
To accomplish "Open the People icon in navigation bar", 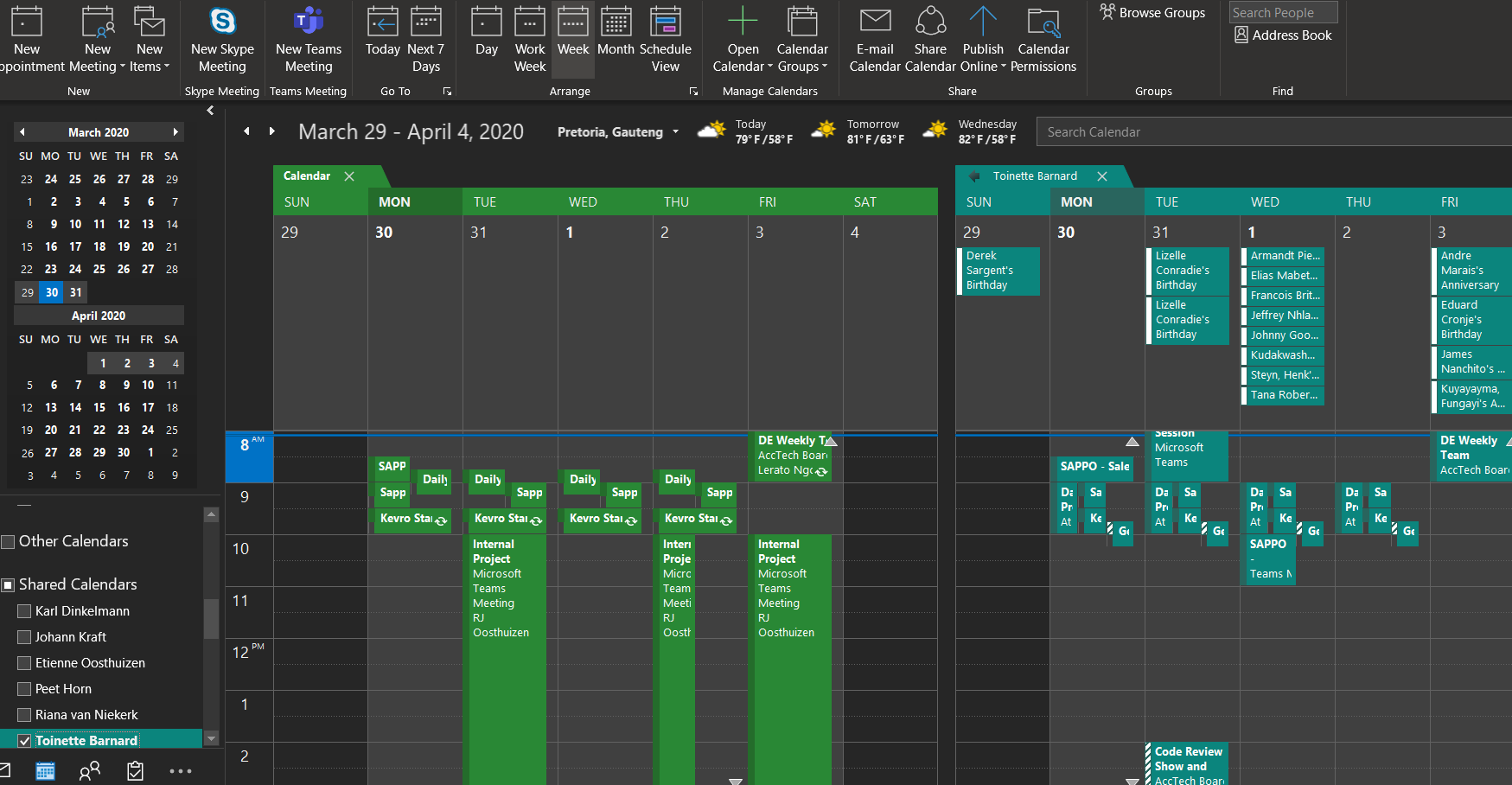I will [90, 770].
